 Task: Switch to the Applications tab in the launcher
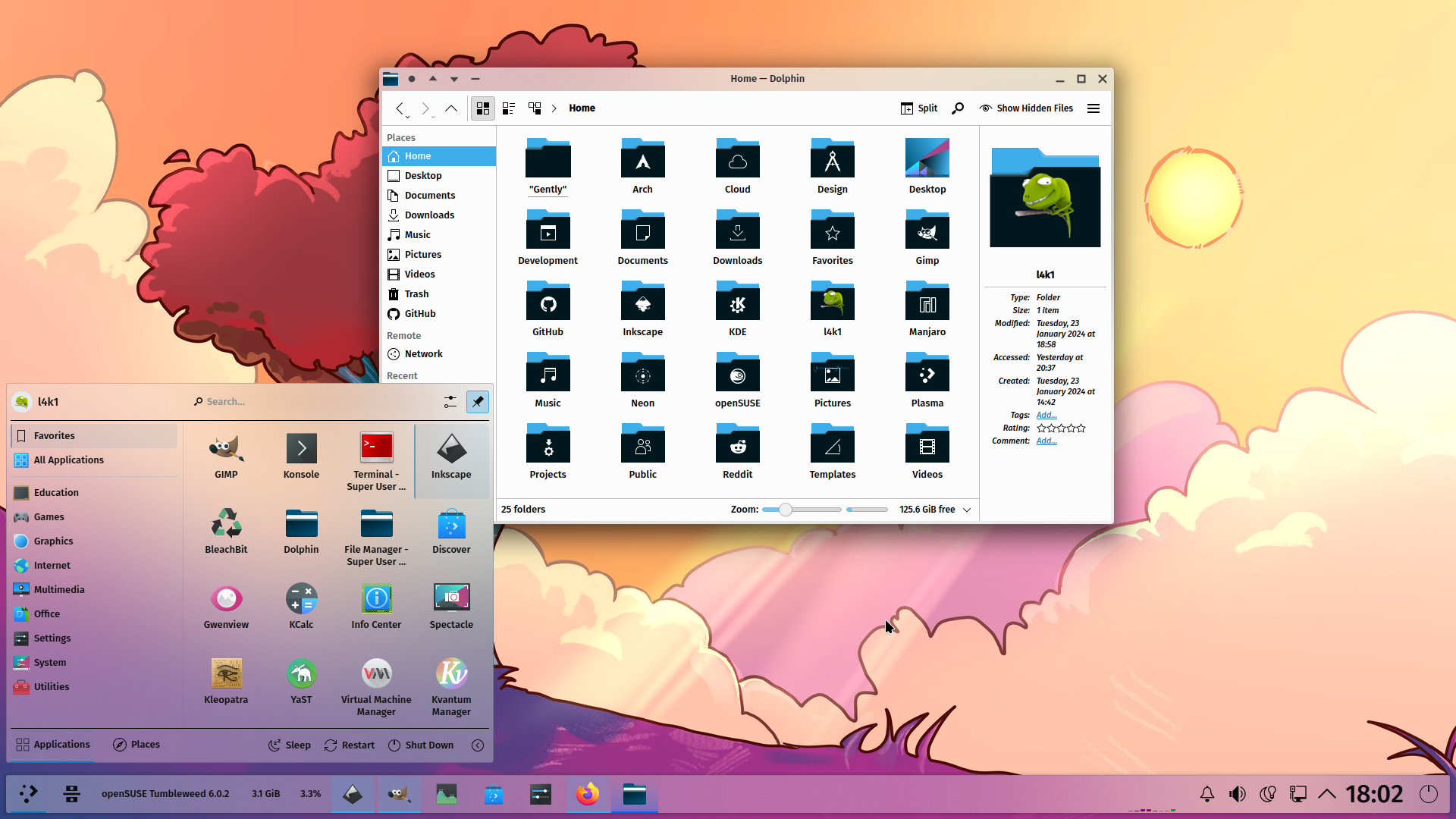52,745
